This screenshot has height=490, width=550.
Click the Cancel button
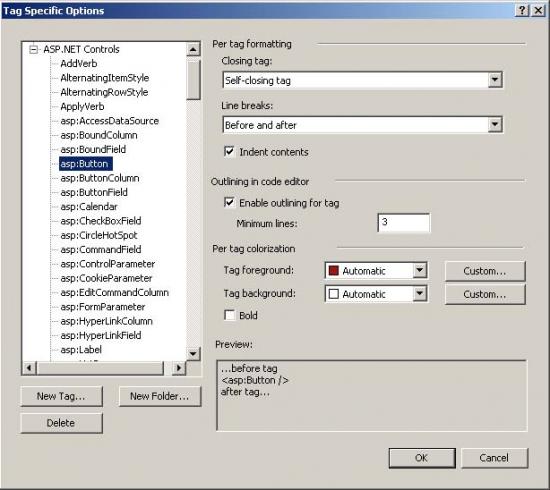click(494, 458)
